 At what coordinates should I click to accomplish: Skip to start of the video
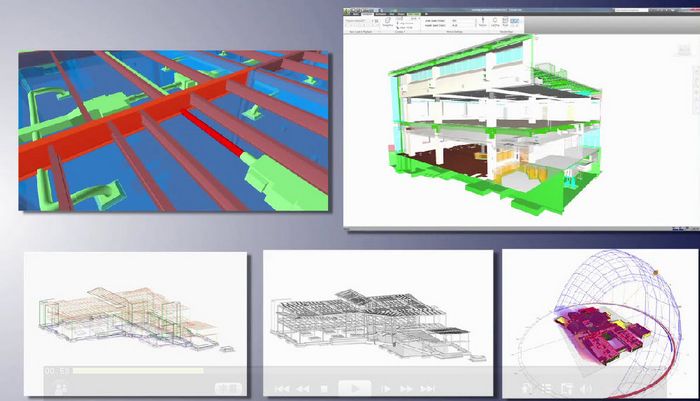[x=282, y=389]
